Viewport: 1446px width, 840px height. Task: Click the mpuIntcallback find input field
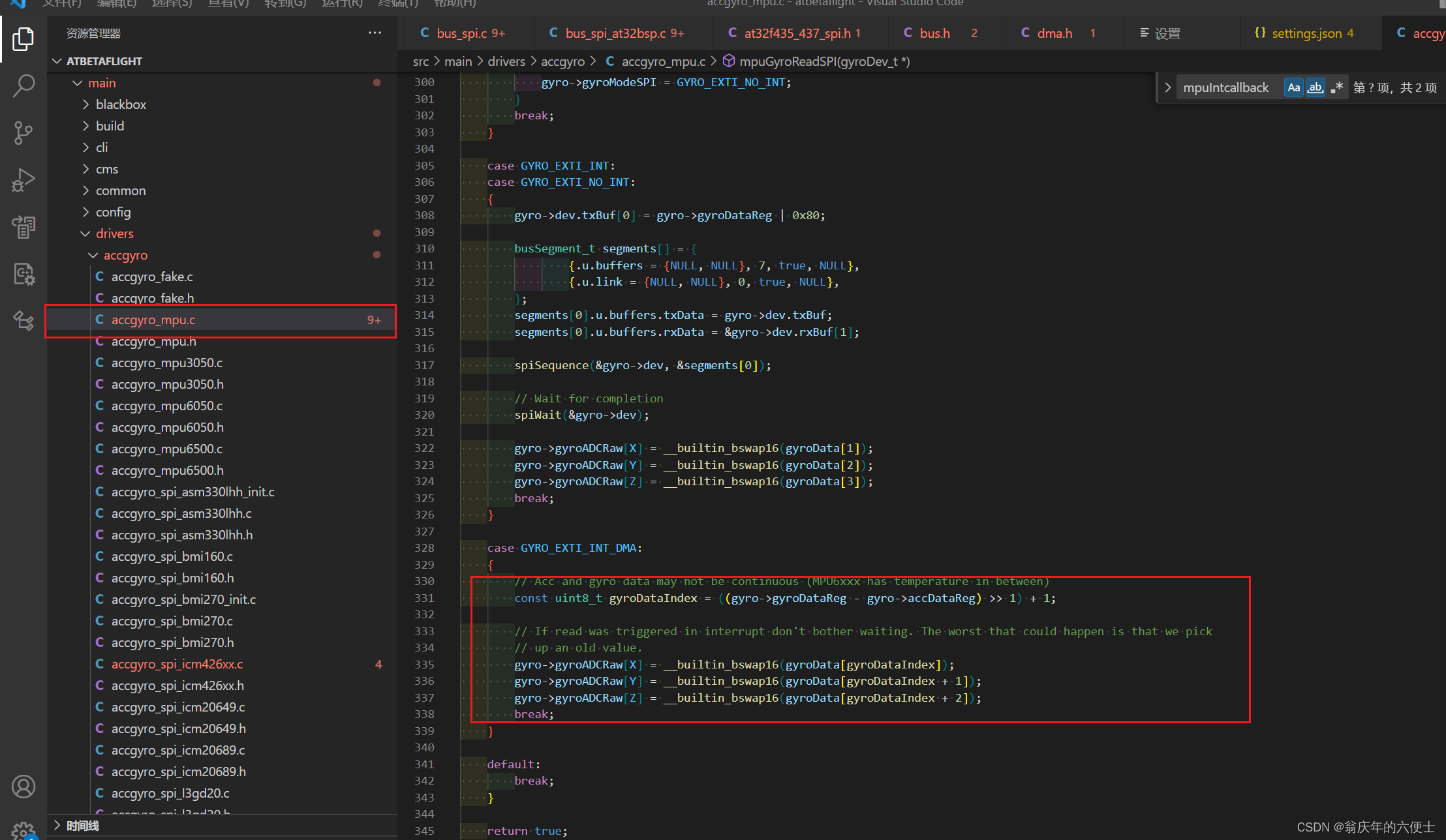tap(1227, 87)
